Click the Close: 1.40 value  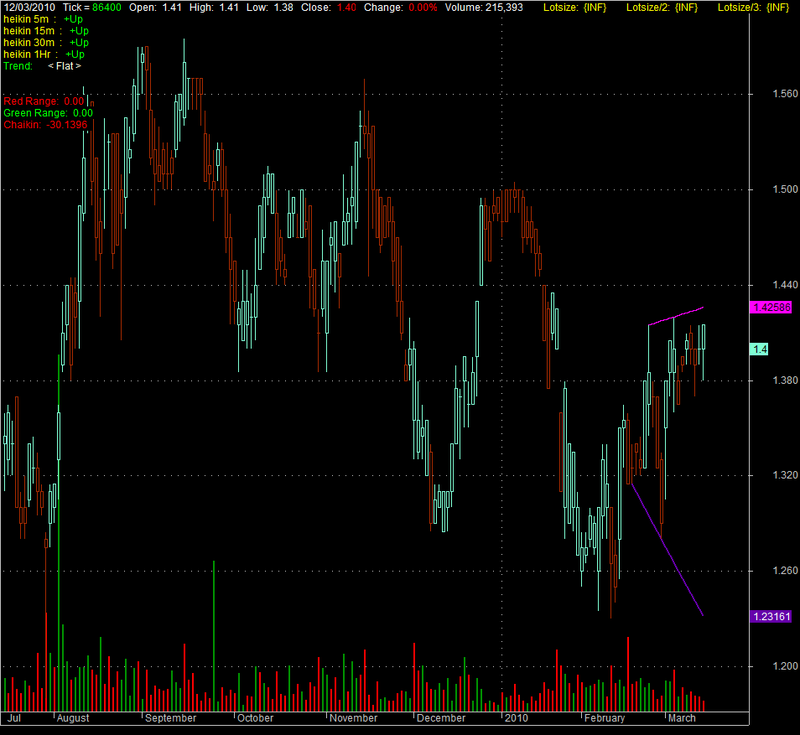(329, 8)
